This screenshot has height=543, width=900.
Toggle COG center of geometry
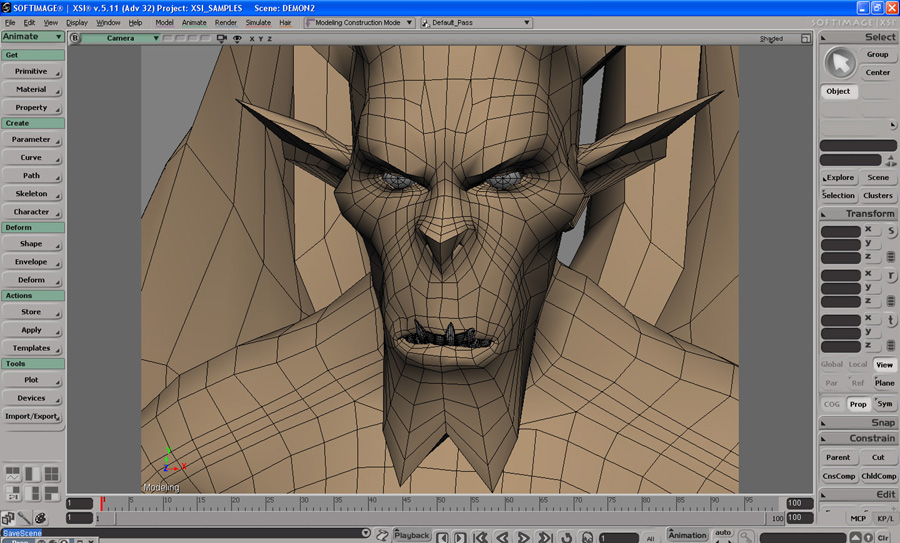832,404
